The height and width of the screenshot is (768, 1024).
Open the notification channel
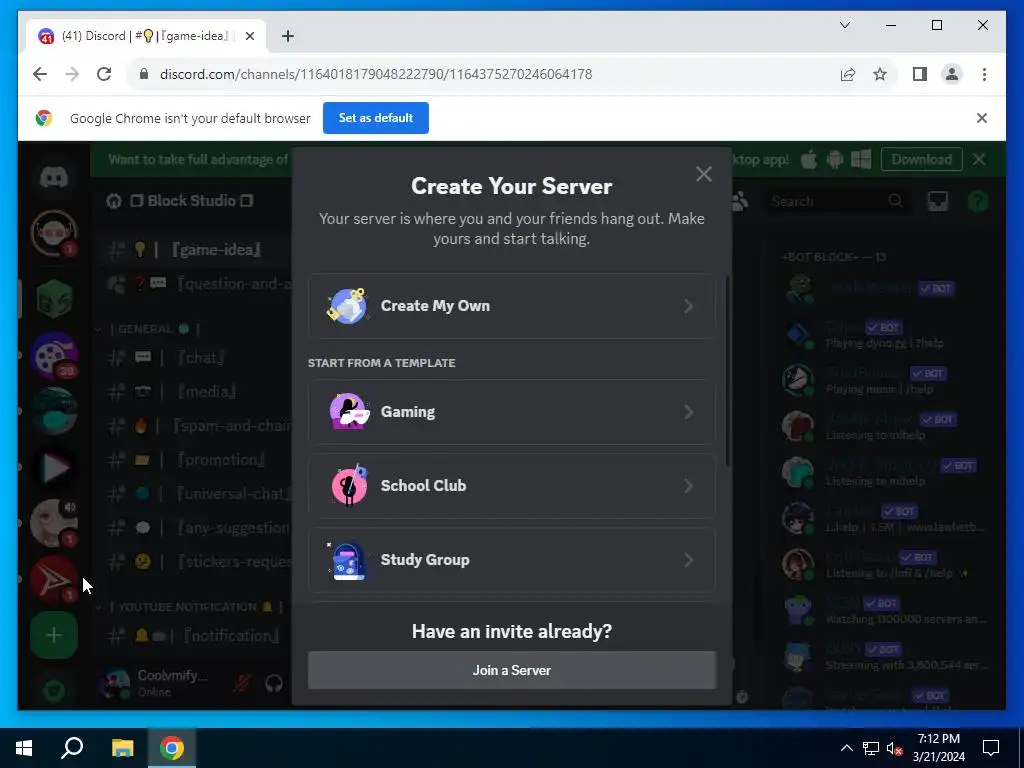[193, 635]
